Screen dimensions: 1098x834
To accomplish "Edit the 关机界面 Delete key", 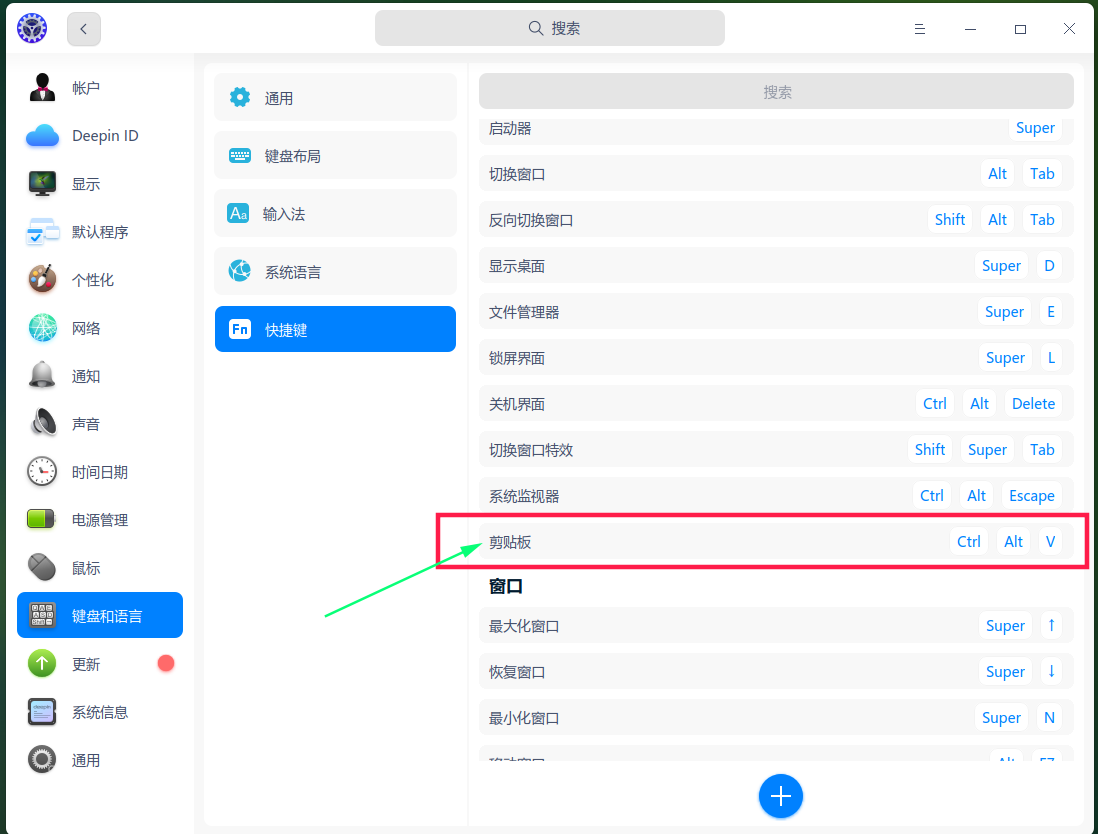I will pos(1033,404).
